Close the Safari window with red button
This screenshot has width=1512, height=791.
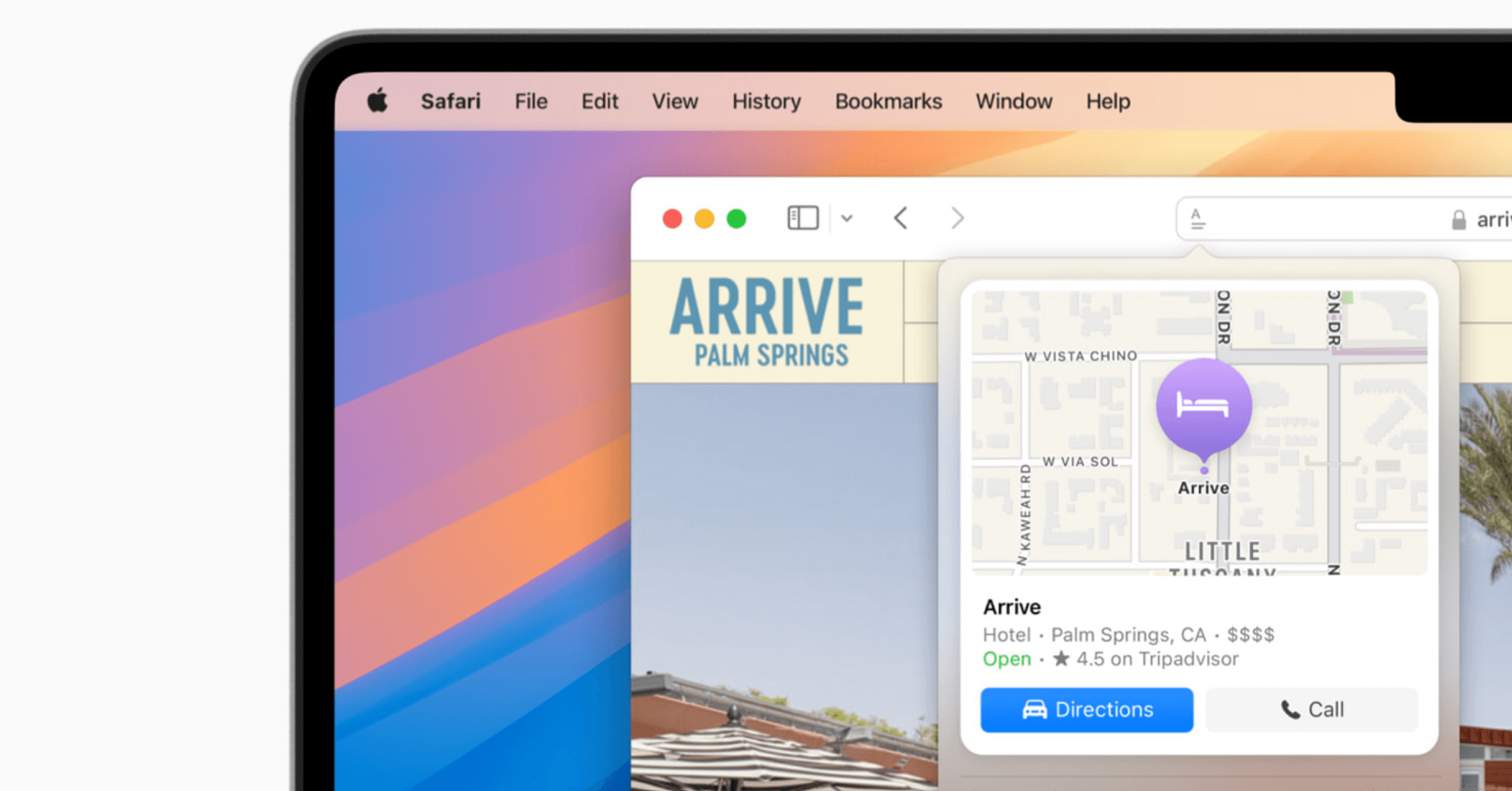(x=672, y=219)
